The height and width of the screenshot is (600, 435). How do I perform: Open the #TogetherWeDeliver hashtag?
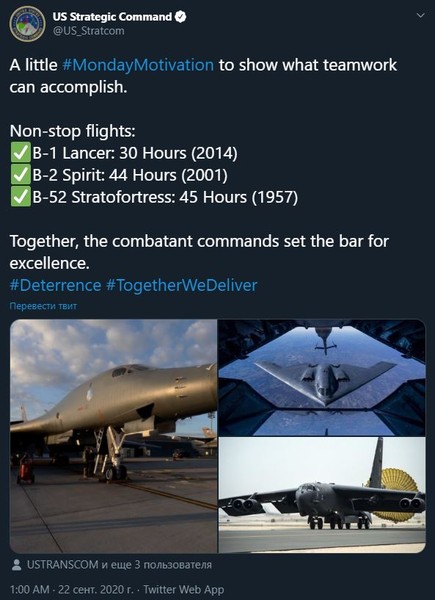point(182,285)
